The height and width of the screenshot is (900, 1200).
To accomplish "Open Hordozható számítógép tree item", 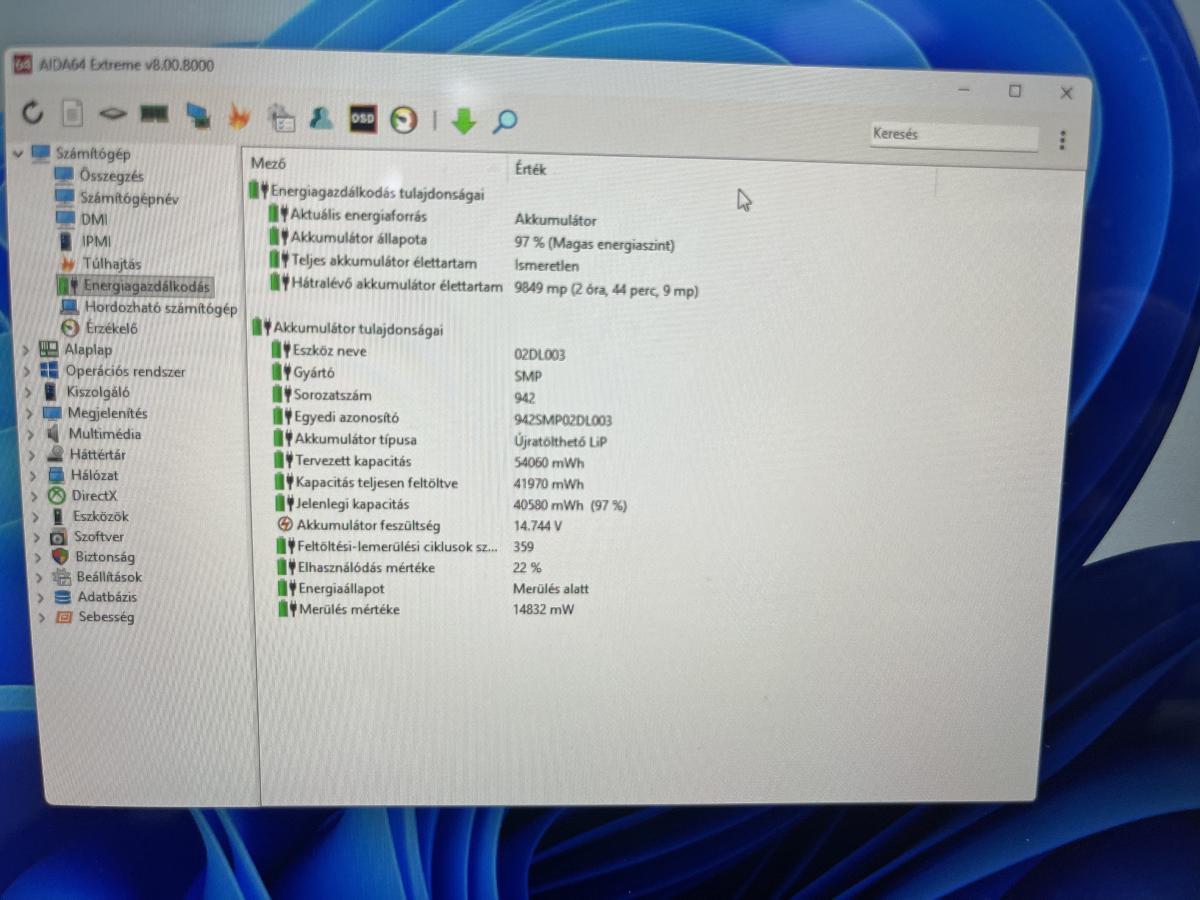I will [x=160, y=307].
